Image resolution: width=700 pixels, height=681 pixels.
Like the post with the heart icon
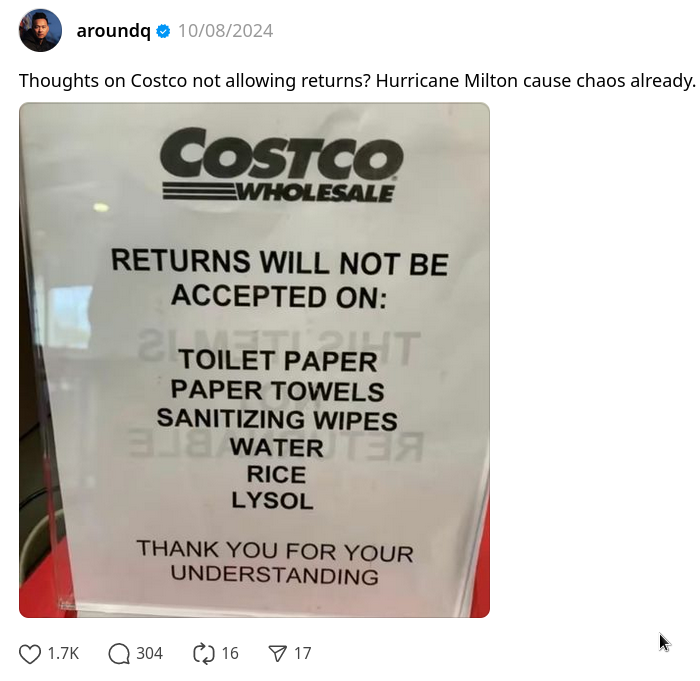(x=30, y=653)
